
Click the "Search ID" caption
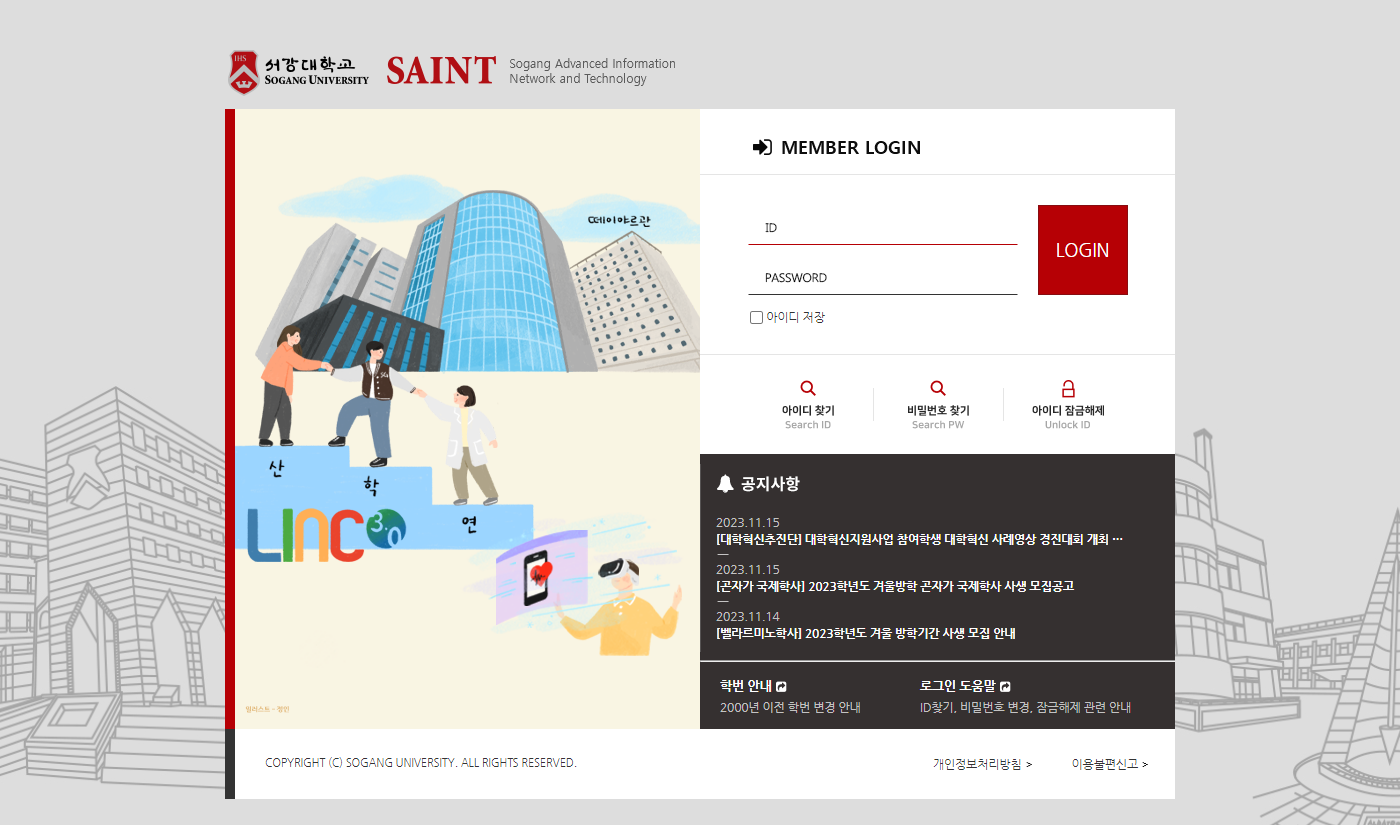[808, 425]
